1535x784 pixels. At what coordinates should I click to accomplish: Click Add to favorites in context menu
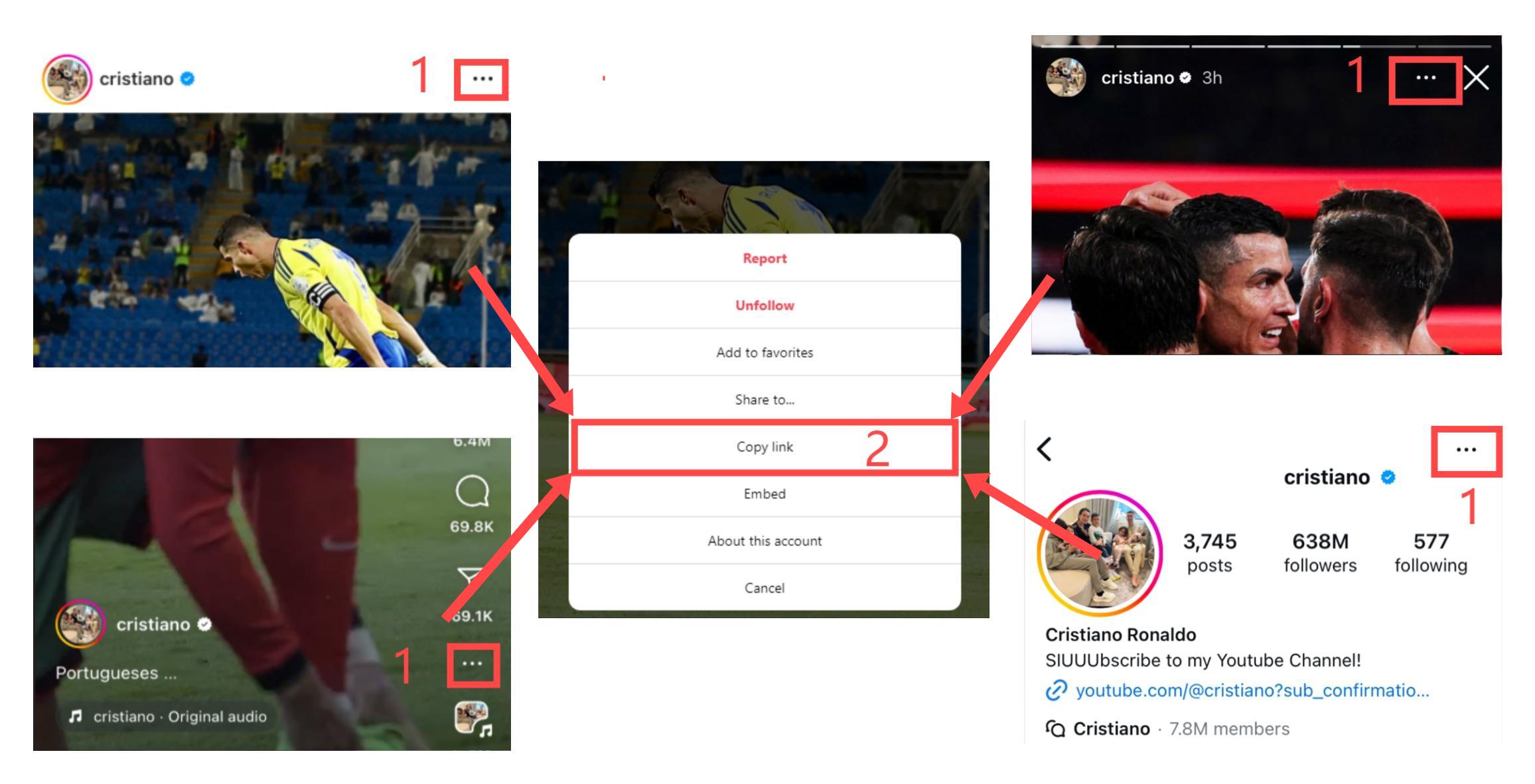[x=764, y=353]
